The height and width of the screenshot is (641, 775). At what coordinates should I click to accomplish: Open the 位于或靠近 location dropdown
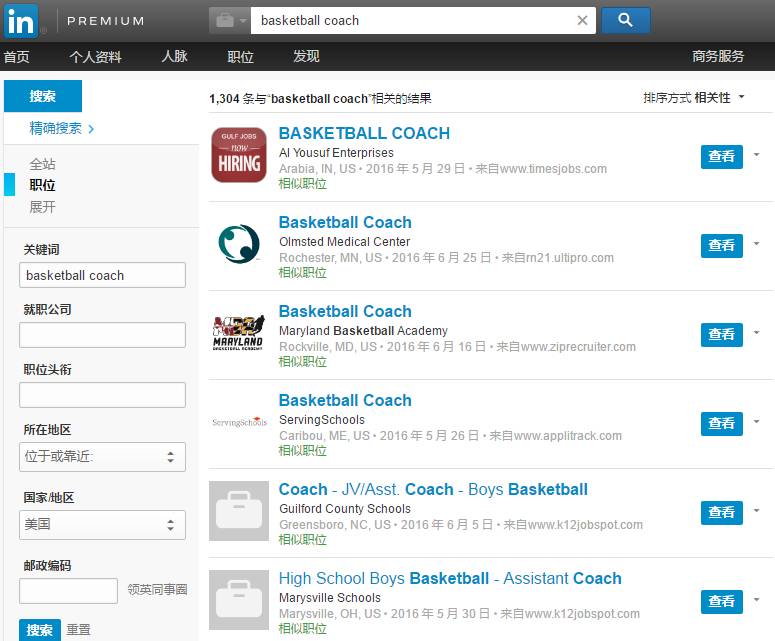point(102,457)
